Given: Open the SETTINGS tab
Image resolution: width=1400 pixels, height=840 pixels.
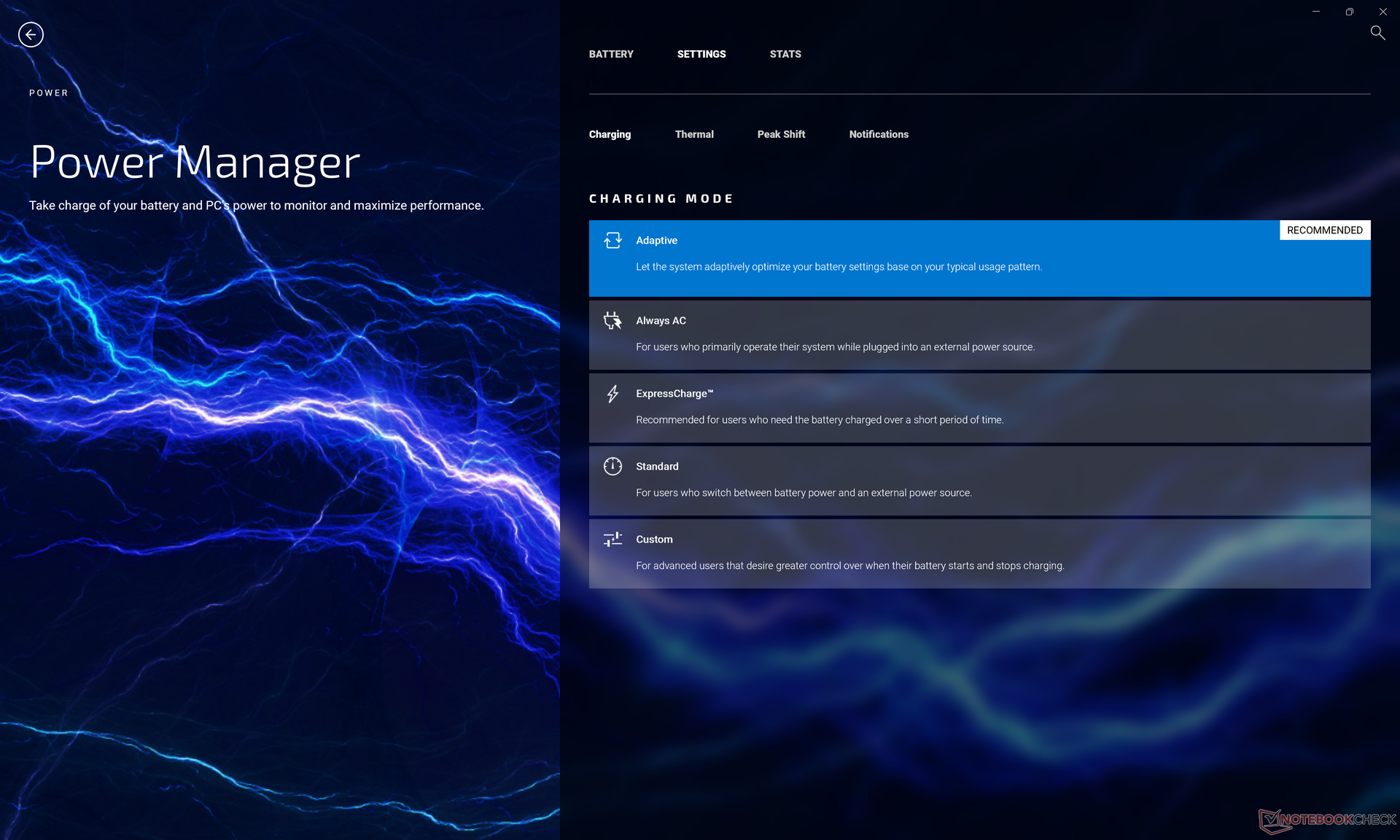Looking at the screenshot, I should pos(701,54).
